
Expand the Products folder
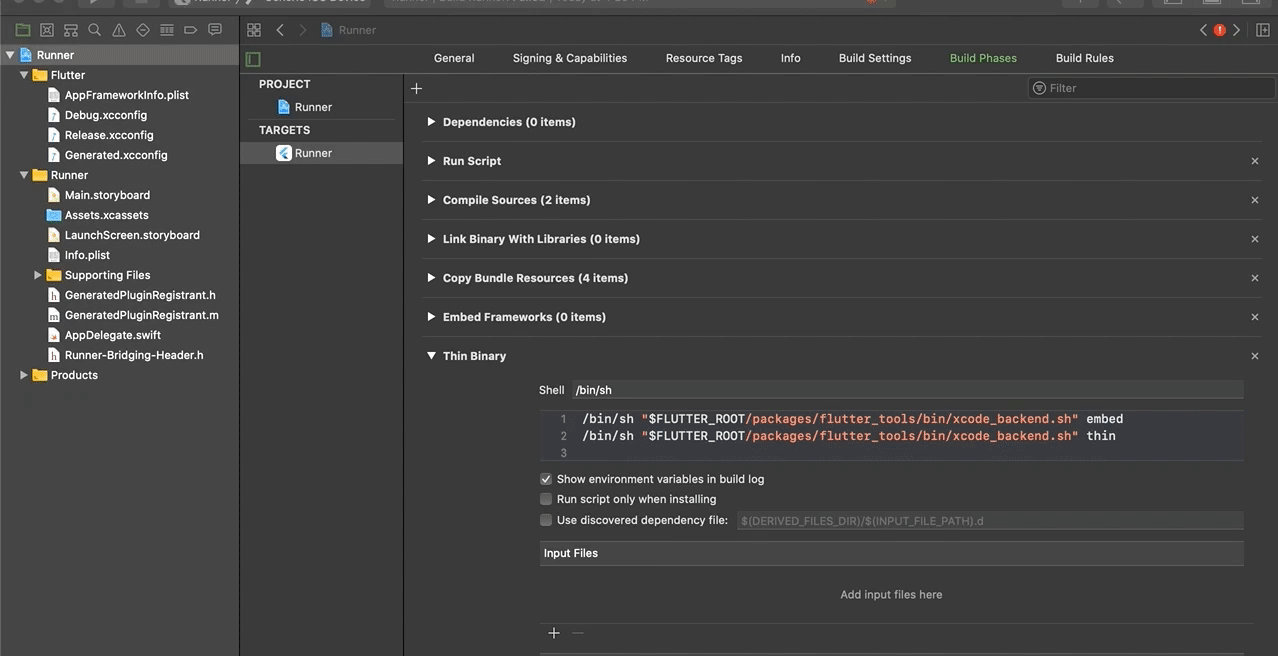pos(24,375)
